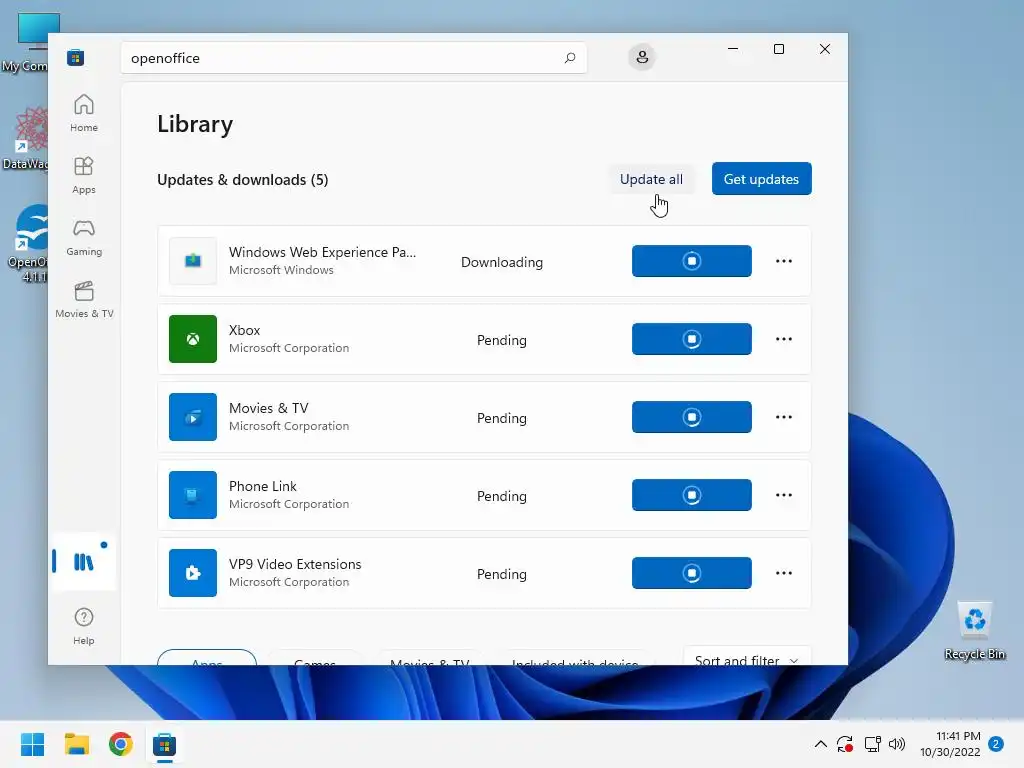Image resolution: width=1024 pixels, height=768 pixels.
Task: Click the Windows Web Experience Pack app icon
Action: [x=193, y=261]
